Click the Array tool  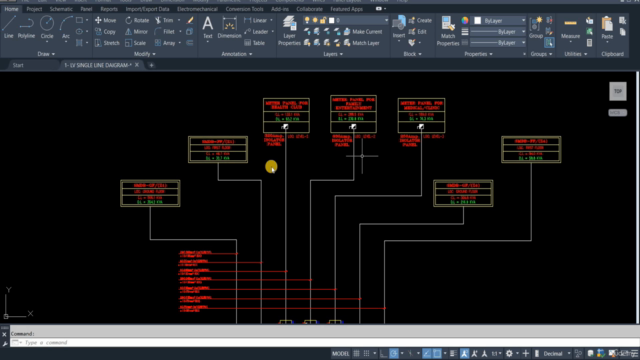coord(165,43)
